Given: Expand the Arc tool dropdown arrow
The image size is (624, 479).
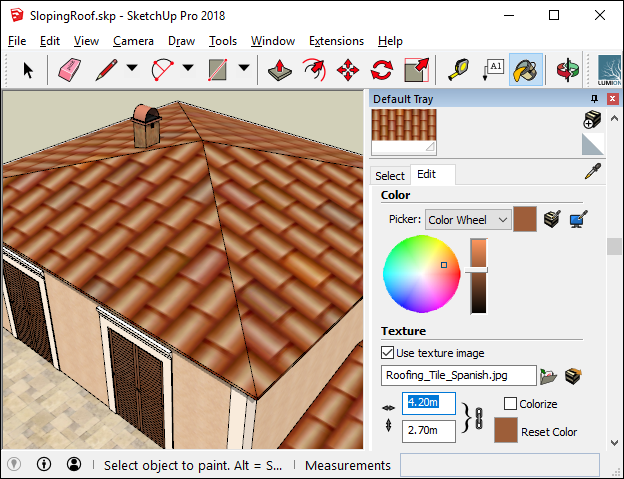Looking at the screenshot, I should [x=188, y=69].
